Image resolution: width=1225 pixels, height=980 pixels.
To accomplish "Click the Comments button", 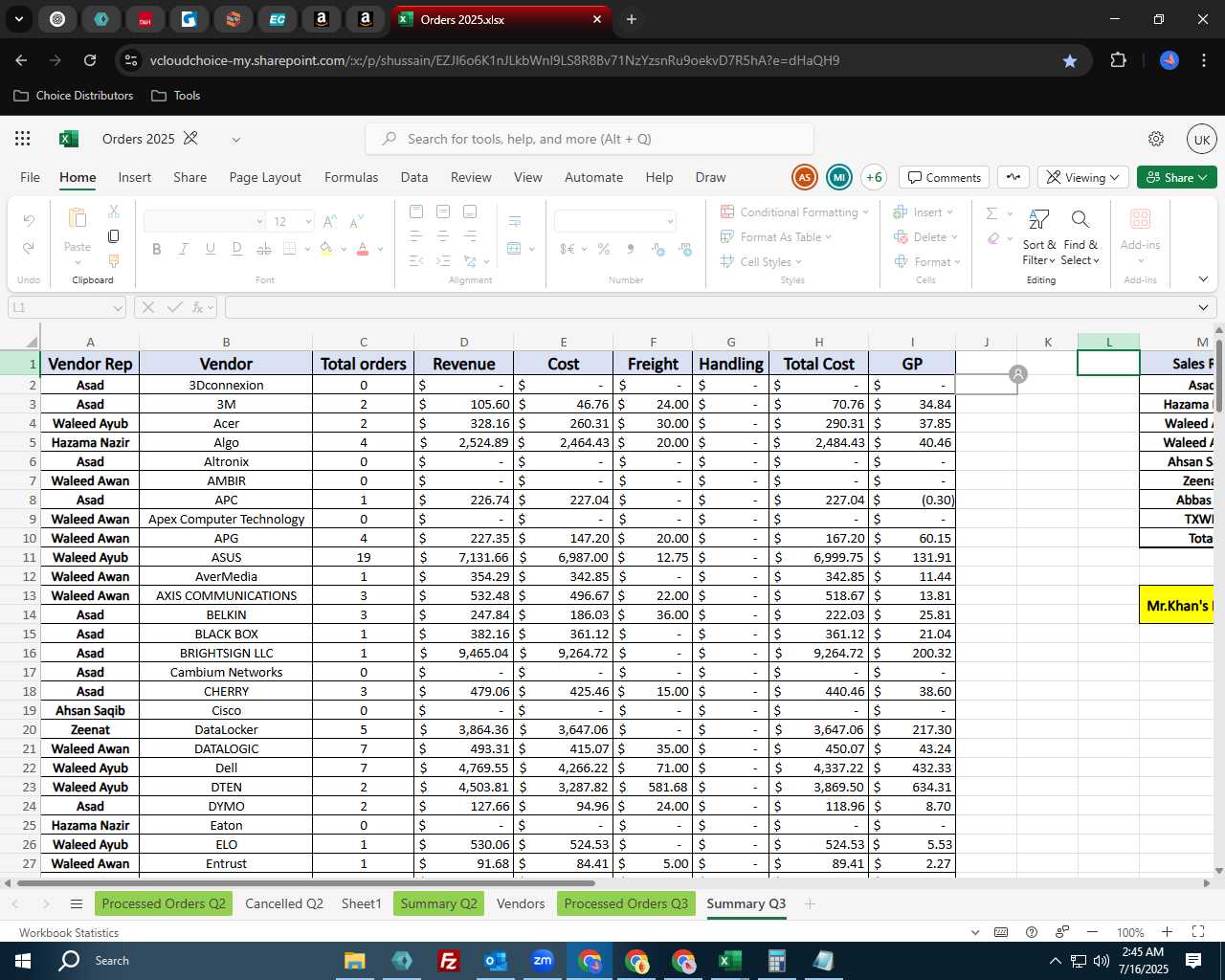I will point(945,177).
